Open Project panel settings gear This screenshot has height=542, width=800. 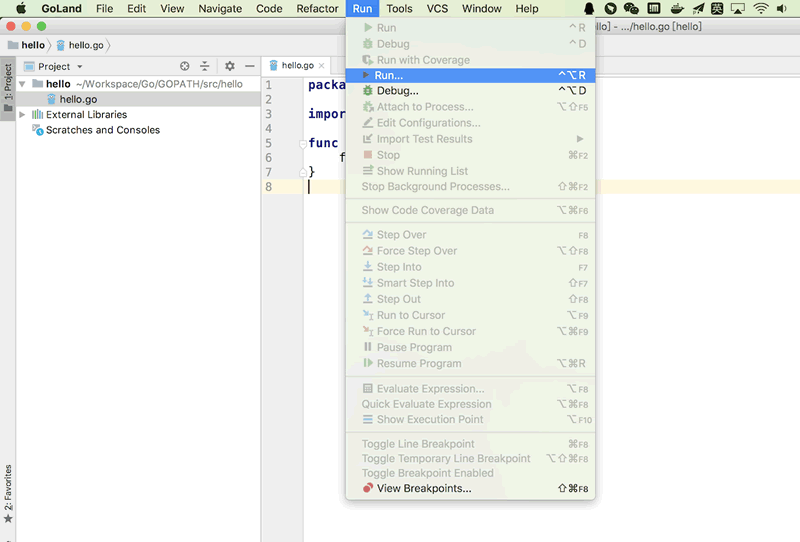coord(229,66)
